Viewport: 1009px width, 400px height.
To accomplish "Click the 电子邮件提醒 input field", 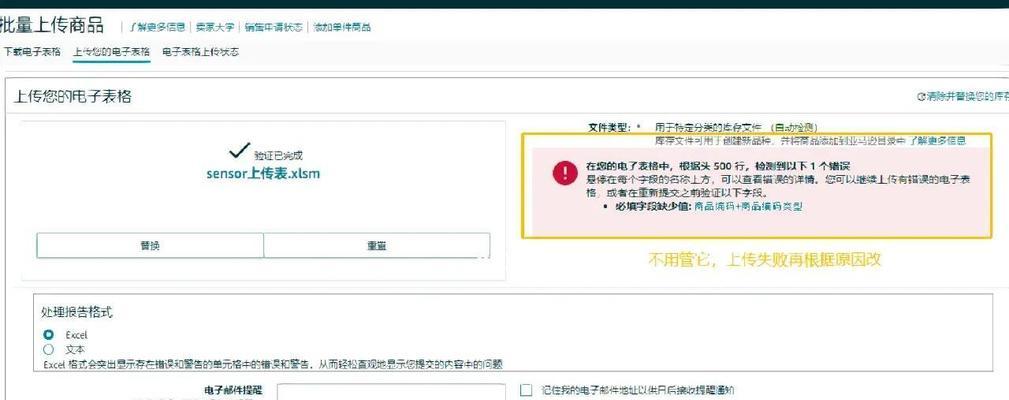I will [391, 392].
